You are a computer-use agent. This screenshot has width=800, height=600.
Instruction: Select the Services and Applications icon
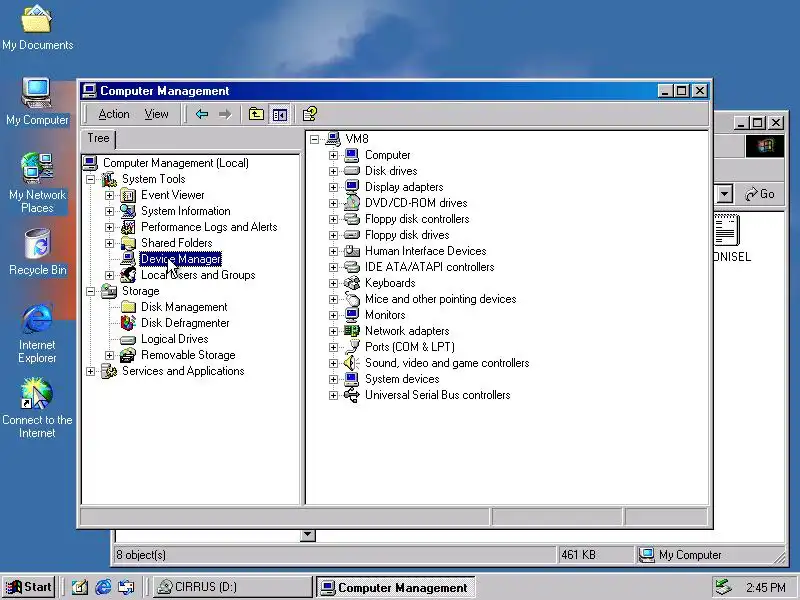109,371
